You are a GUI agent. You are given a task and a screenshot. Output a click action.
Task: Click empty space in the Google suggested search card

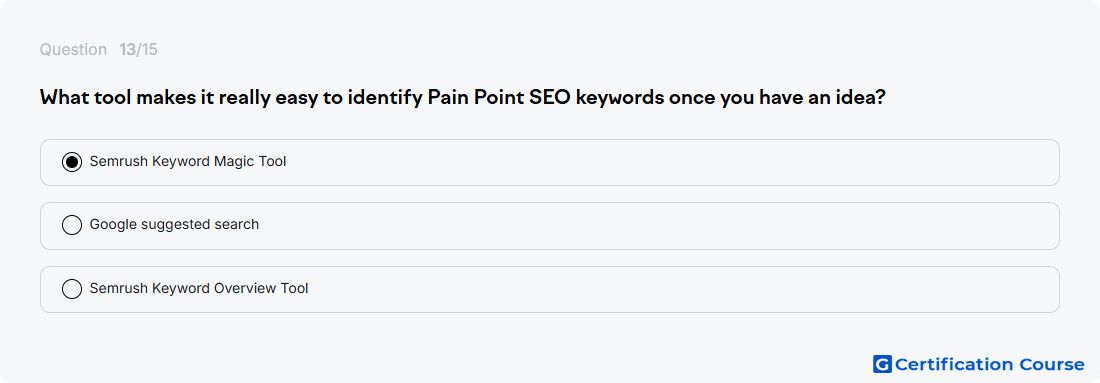pos(666,226)
